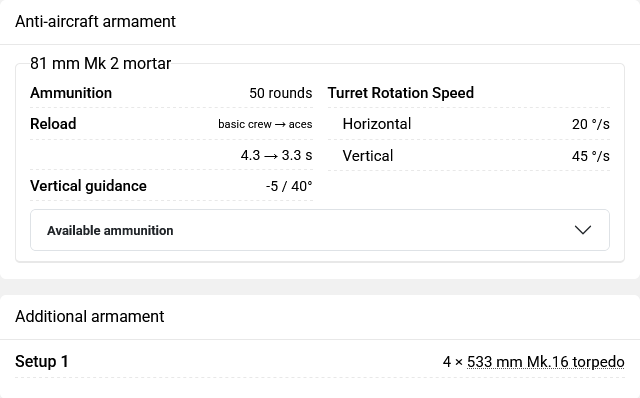Click the Horizontal rotation row label
The width and height of the screenshot is (640, 398).
377,124
